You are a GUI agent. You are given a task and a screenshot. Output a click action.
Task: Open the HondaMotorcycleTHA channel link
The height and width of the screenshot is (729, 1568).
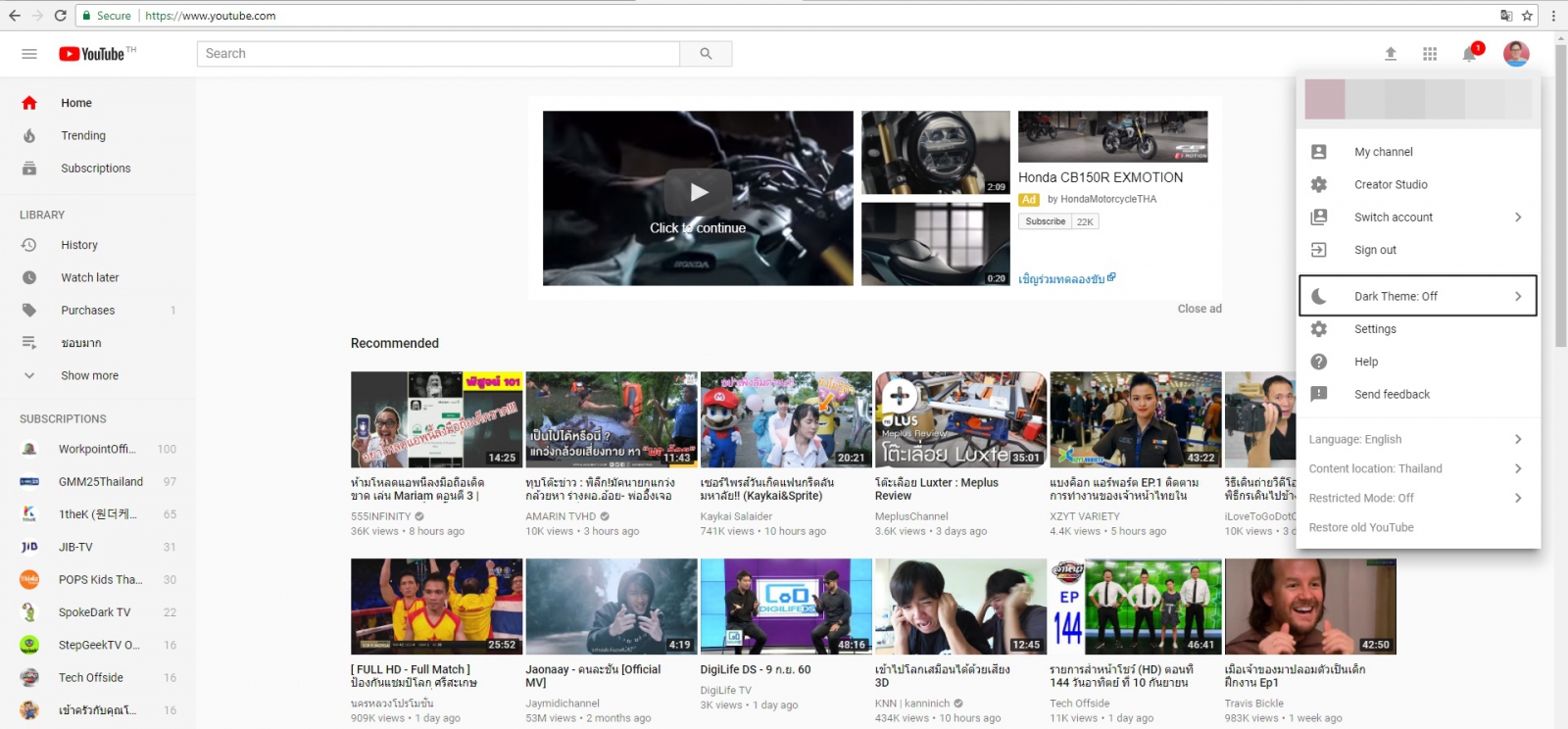pos(1108,199)
